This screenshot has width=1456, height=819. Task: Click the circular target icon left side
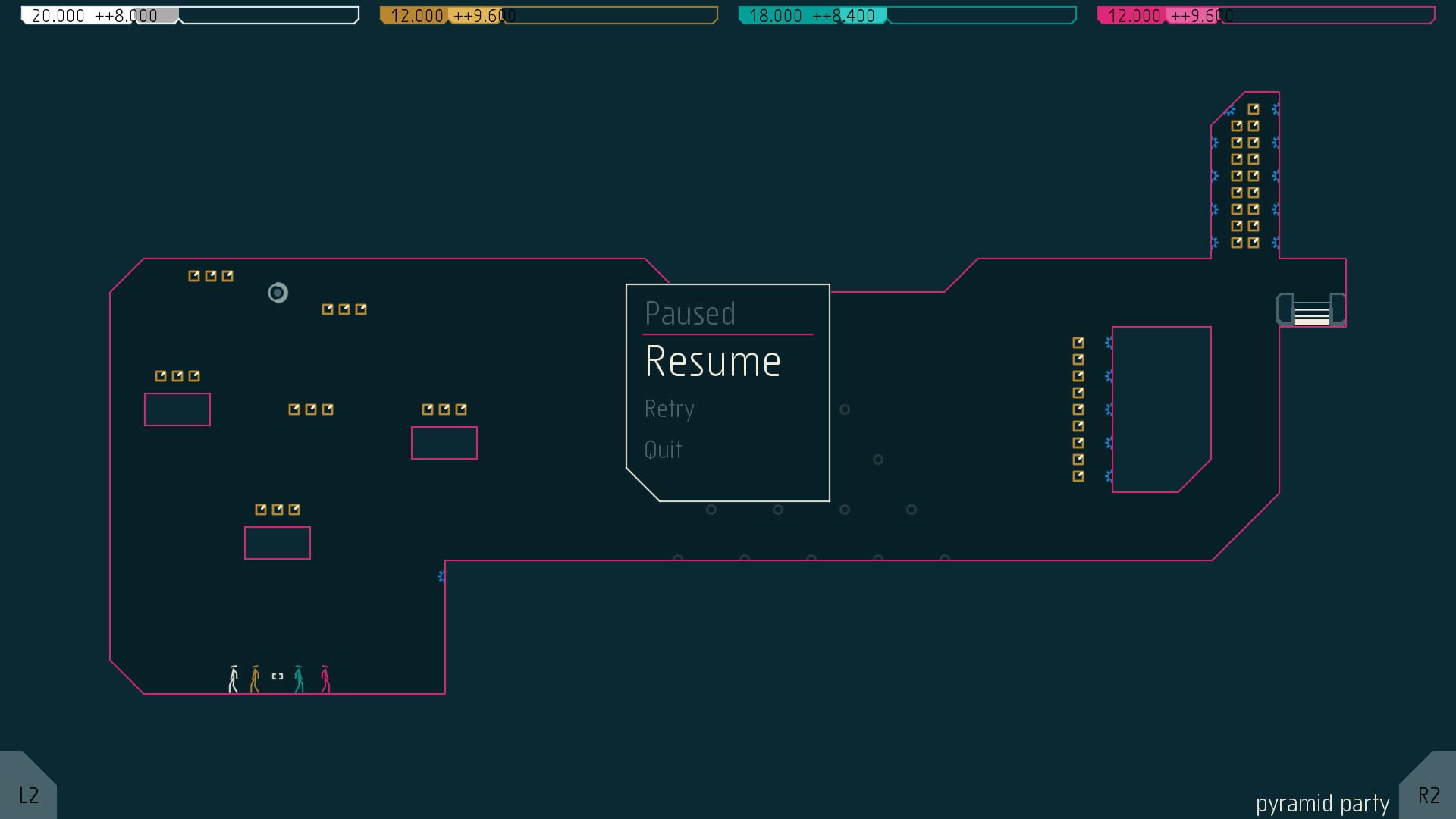(278, 292)
